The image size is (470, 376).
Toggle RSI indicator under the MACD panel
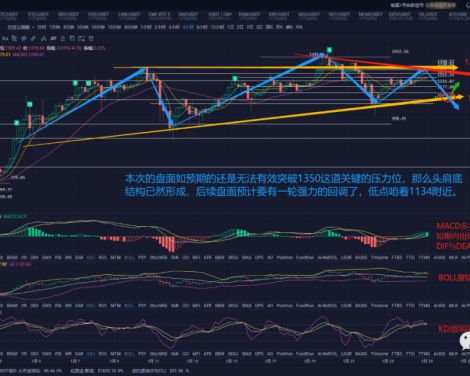click(58, 257)
